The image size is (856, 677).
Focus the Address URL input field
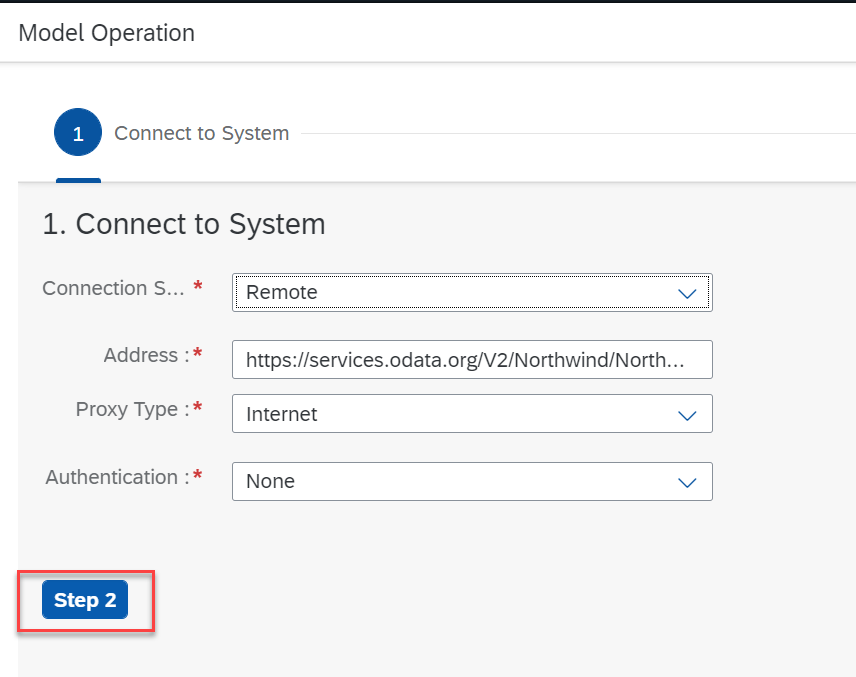[471, 360]
